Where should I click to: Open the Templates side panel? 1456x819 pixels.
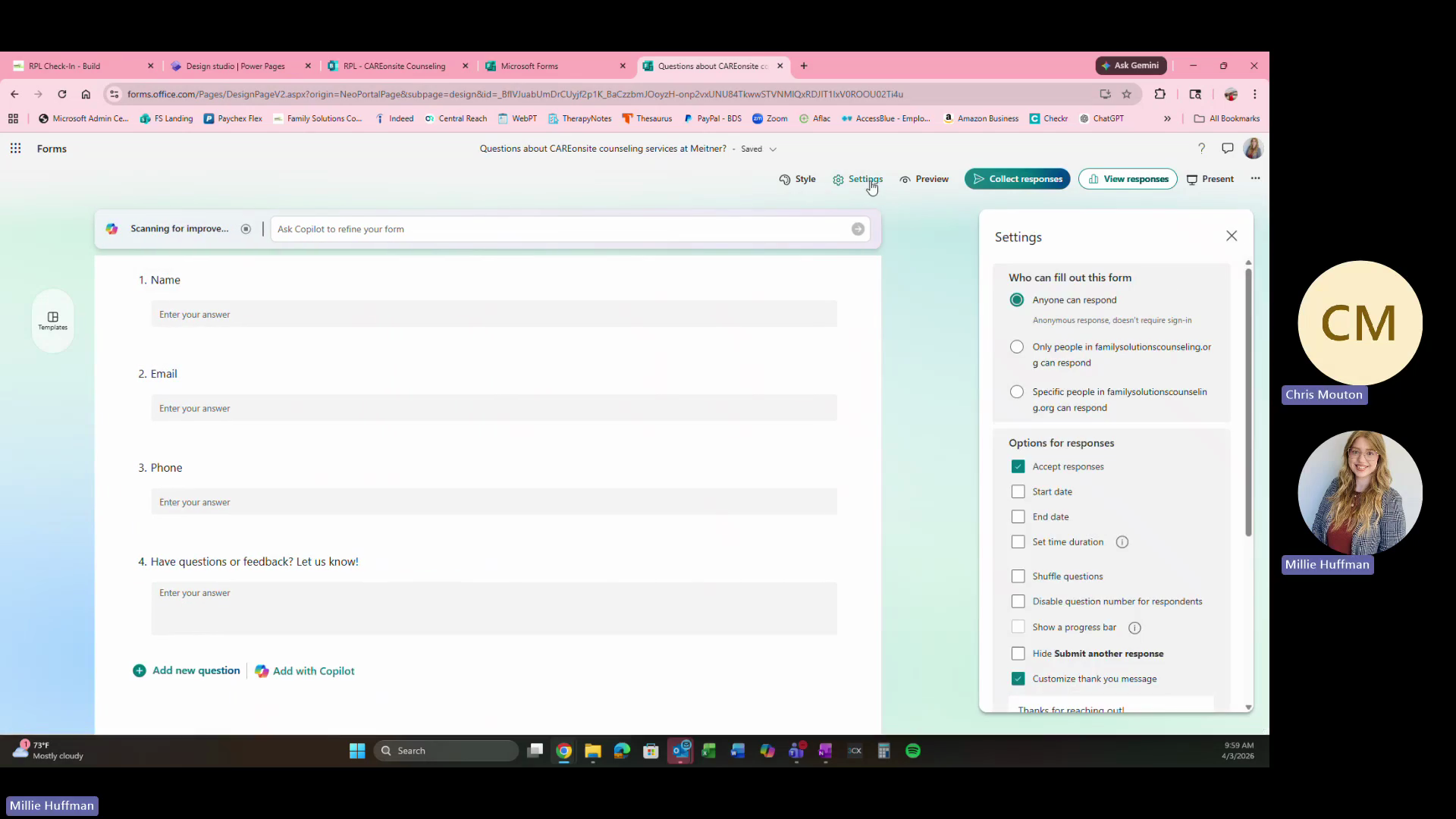tap(53, 321)
